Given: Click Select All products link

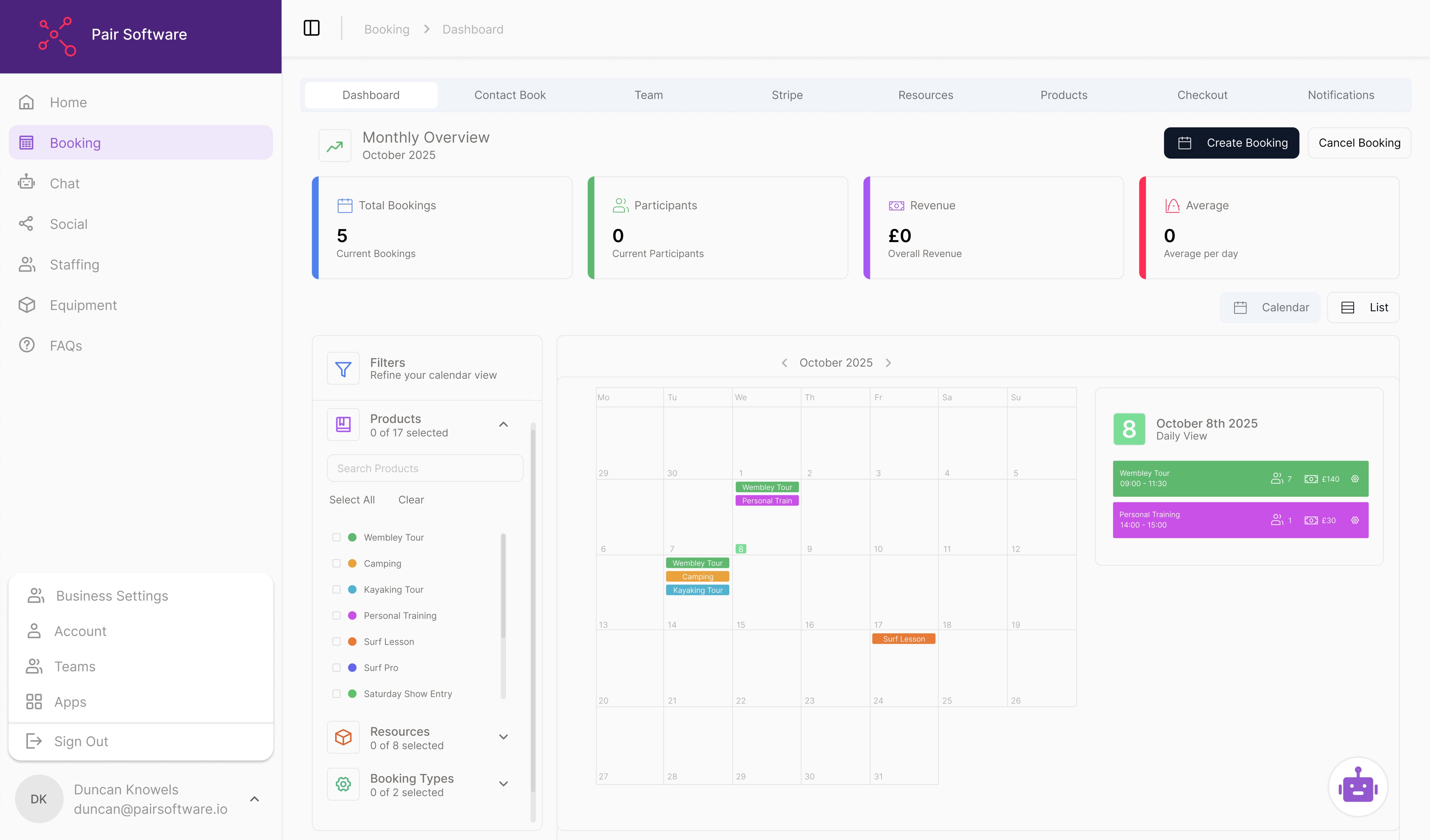Looking at the screenshot, I should [x=352, y=499].
